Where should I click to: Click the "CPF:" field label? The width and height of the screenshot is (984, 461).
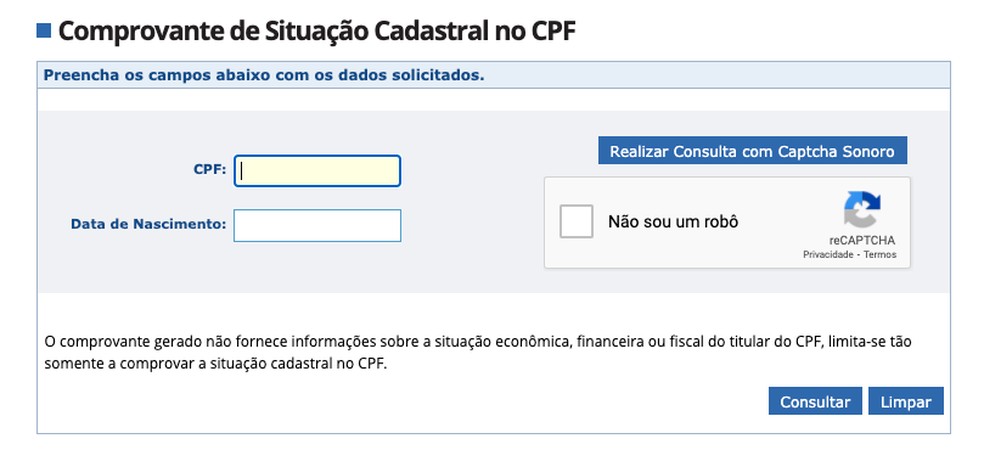point(210,170)
